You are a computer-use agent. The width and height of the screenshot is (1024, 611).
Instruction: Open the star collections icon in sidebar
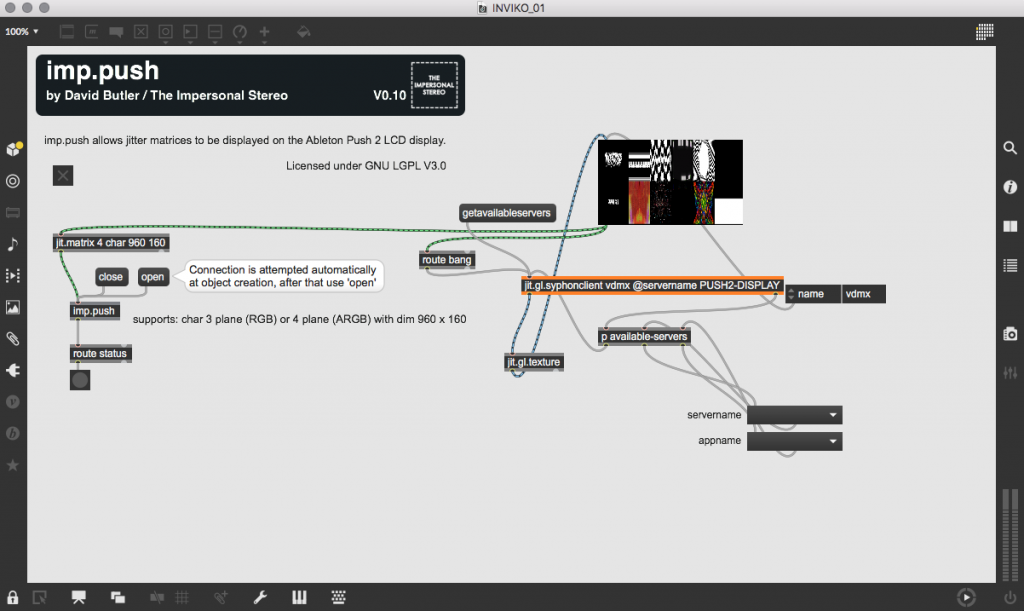click(x=12, y=465)
